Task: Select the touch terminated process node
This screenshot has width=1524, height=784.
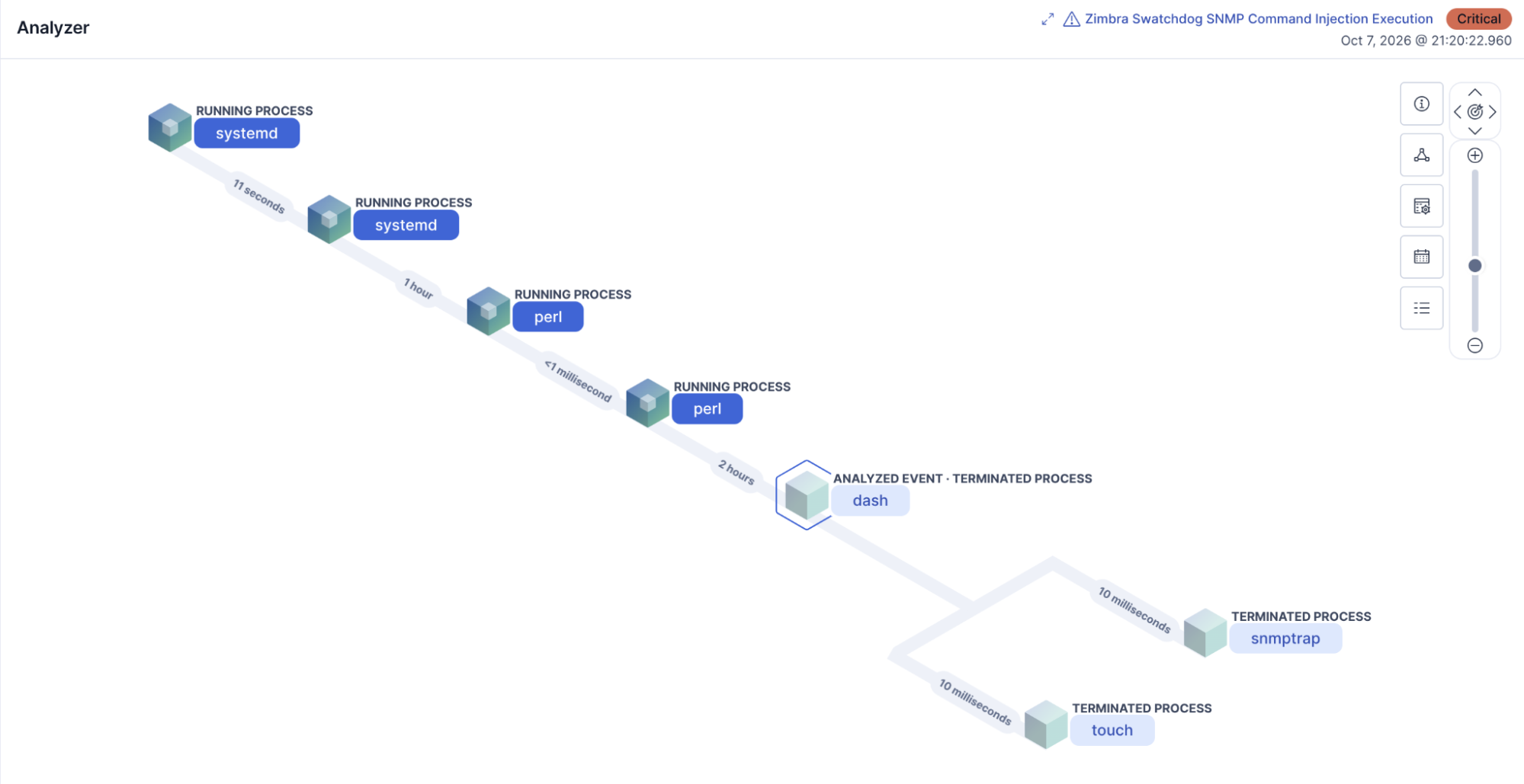Action: [x=1112, y=730]
